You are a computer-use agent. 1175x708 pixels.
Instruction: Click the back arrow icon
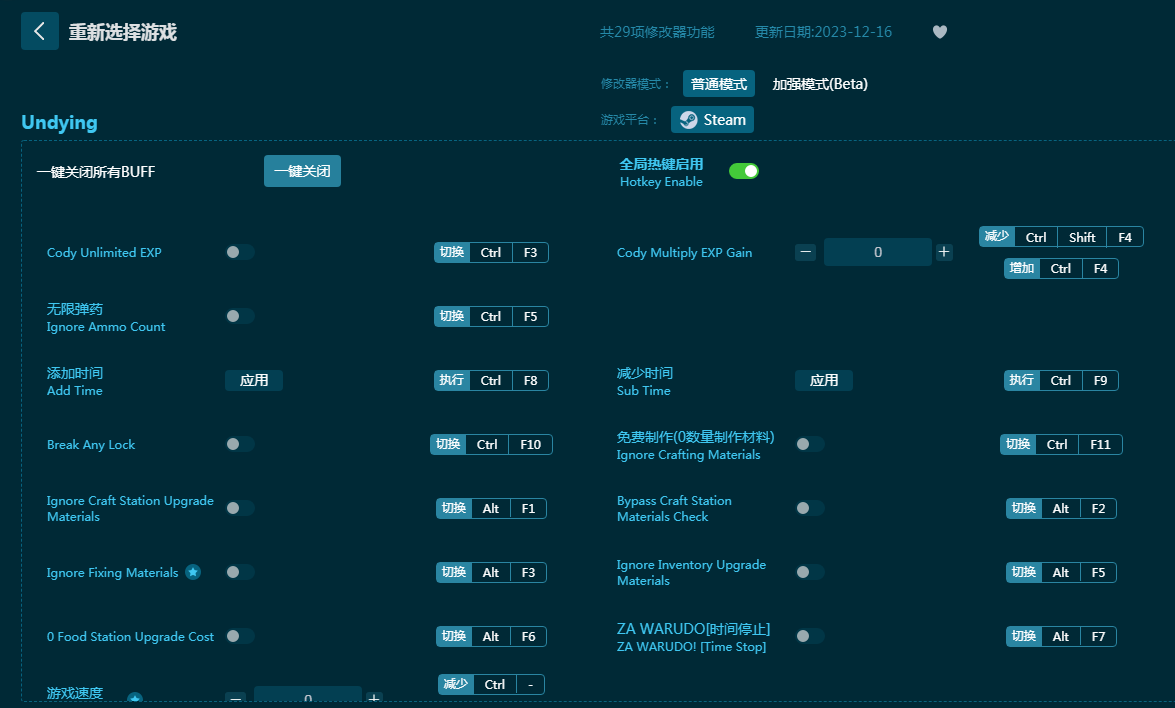(x=40, y=31)
